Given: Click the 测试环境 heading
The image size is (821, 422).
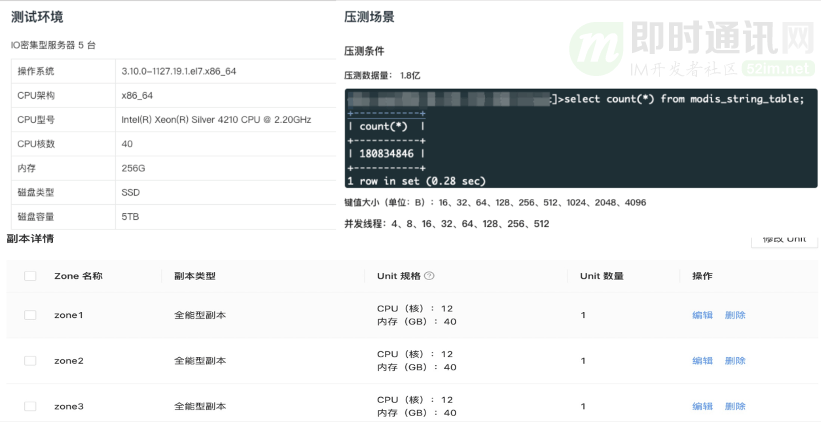Looking at the screenshot, I should 37,17.
